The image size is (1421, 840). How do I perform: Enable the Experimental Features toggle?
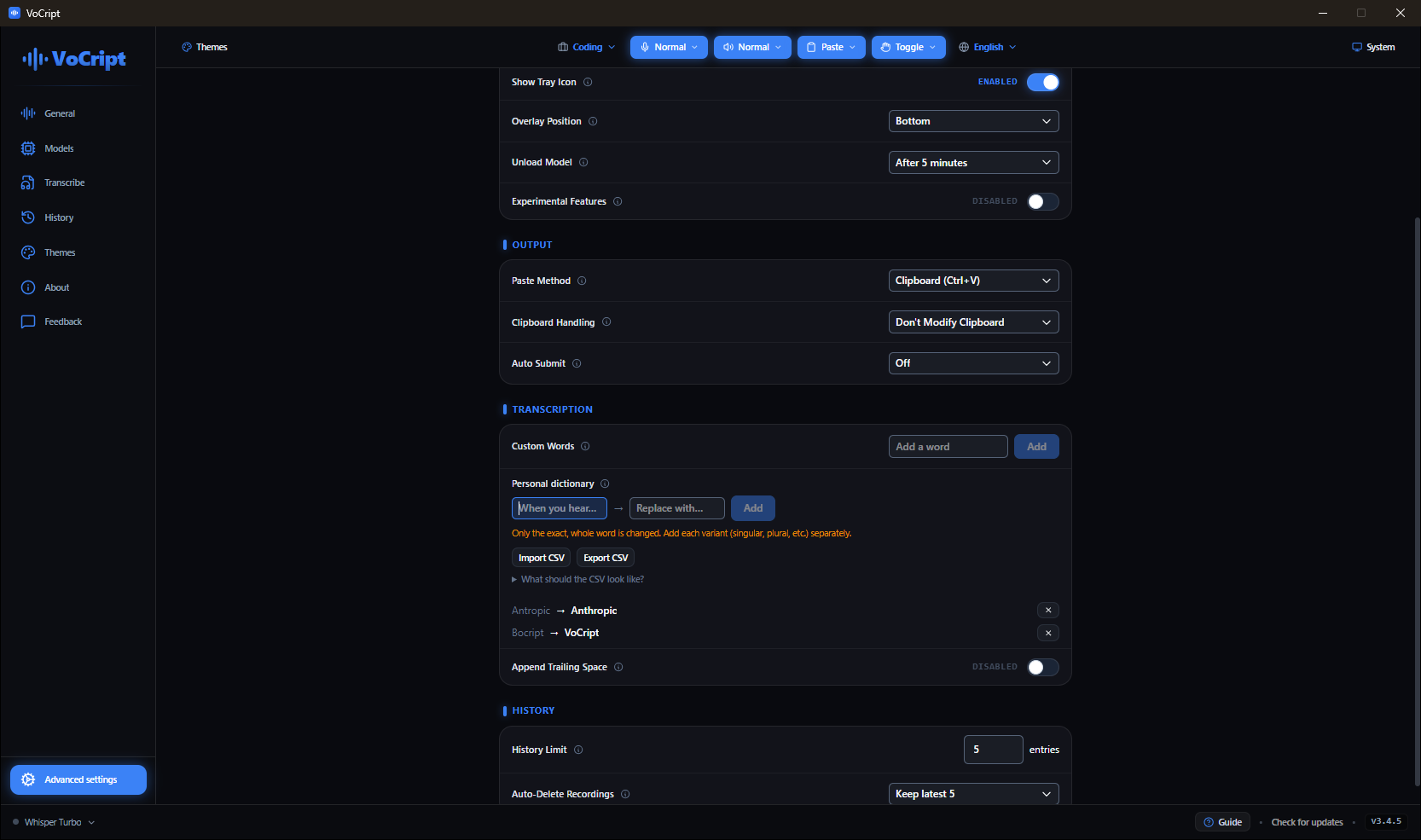(x=1043, y=201)
